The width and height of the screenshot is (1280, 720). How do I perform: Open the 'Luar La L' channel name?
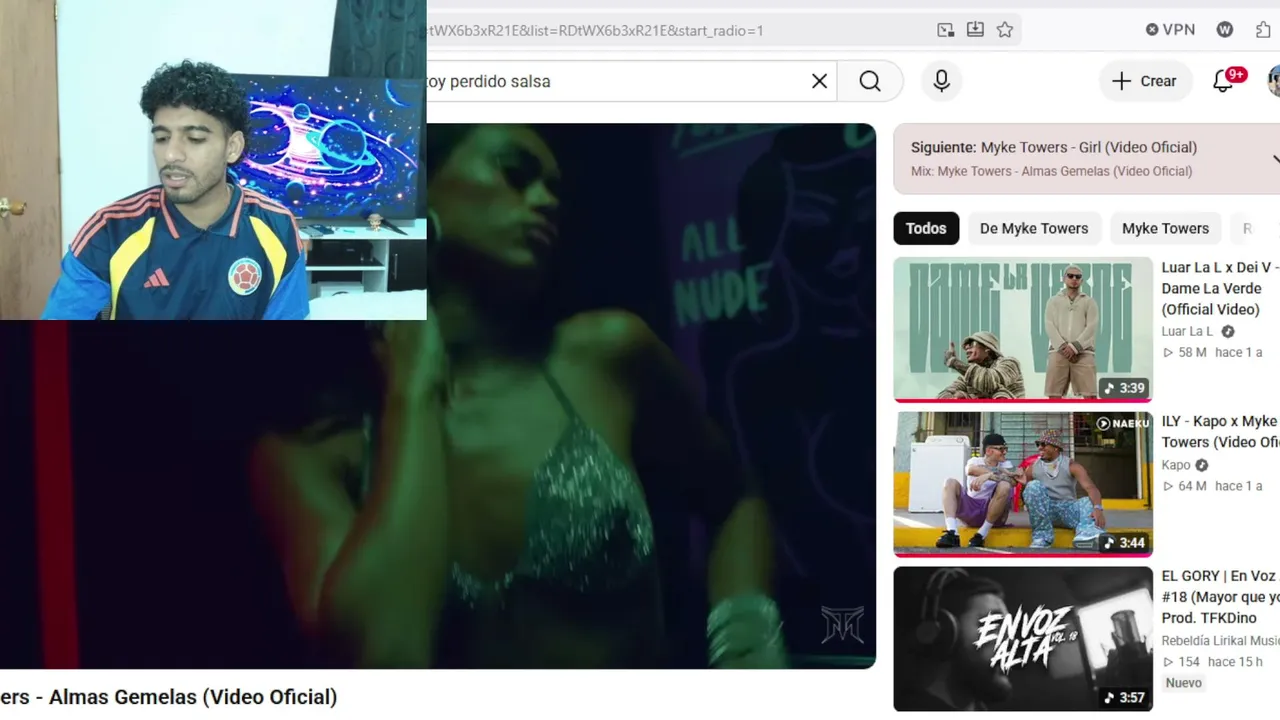pyautogui.click(x=1187, y=331)
